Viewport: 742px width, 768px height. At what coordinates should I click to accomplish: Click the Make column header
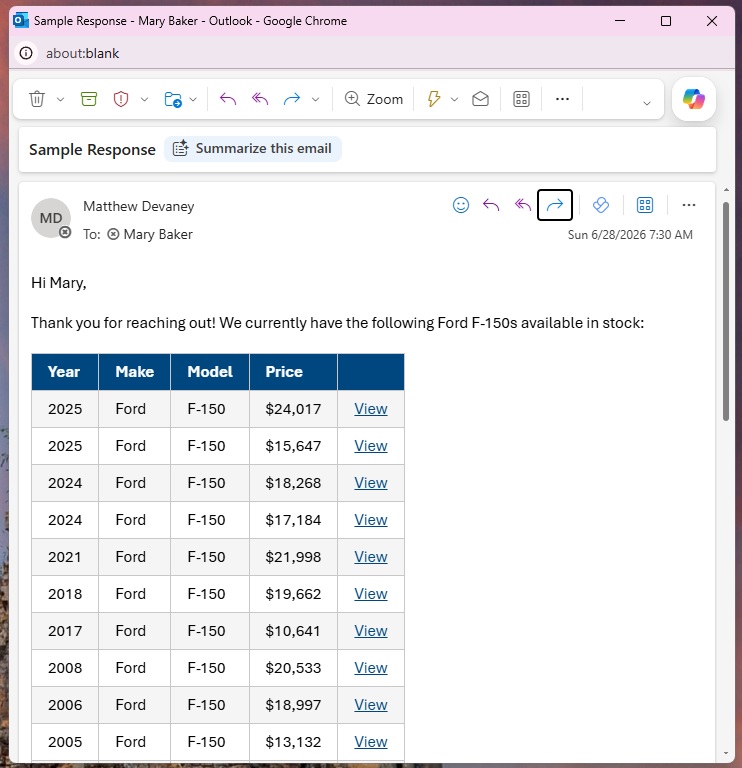(134, 372)
